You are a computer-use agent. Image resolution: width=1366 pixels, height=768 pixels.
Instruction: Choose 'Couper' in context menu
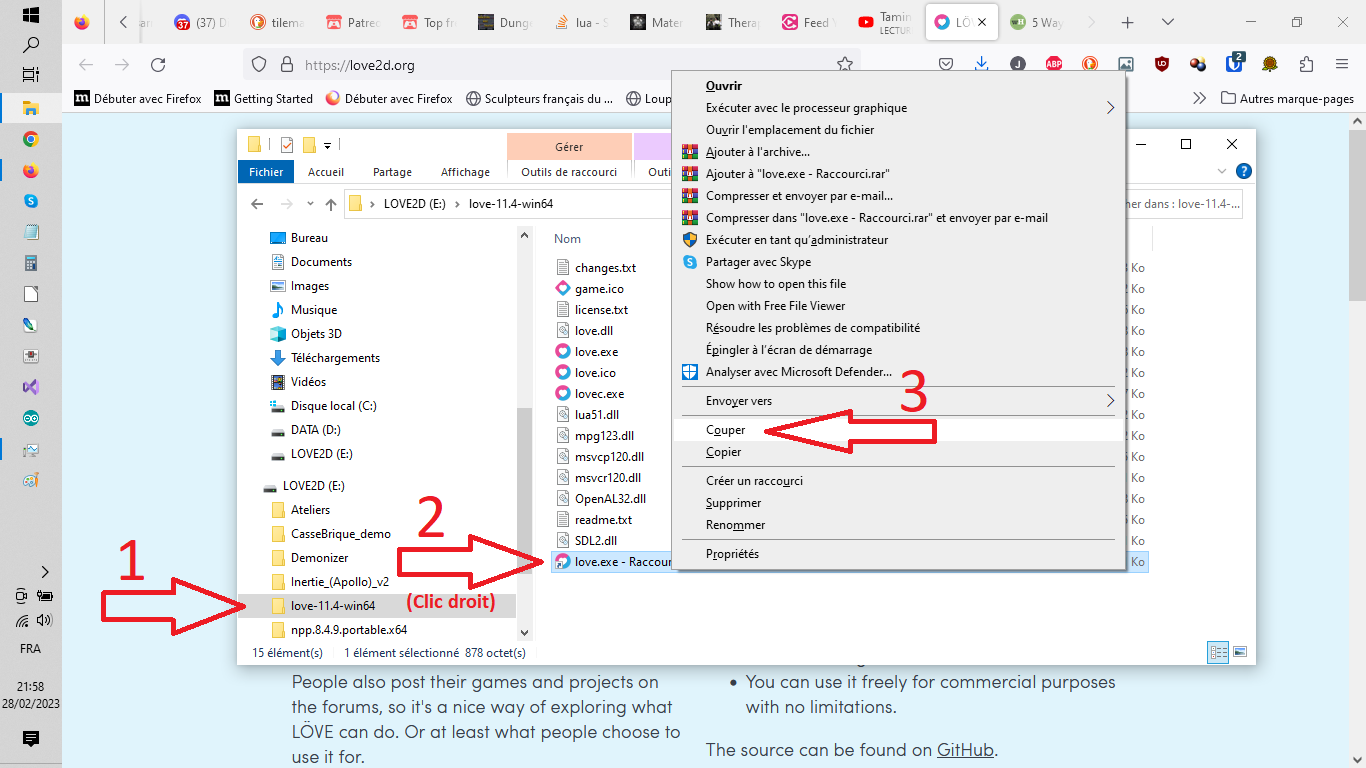[898, 430]
